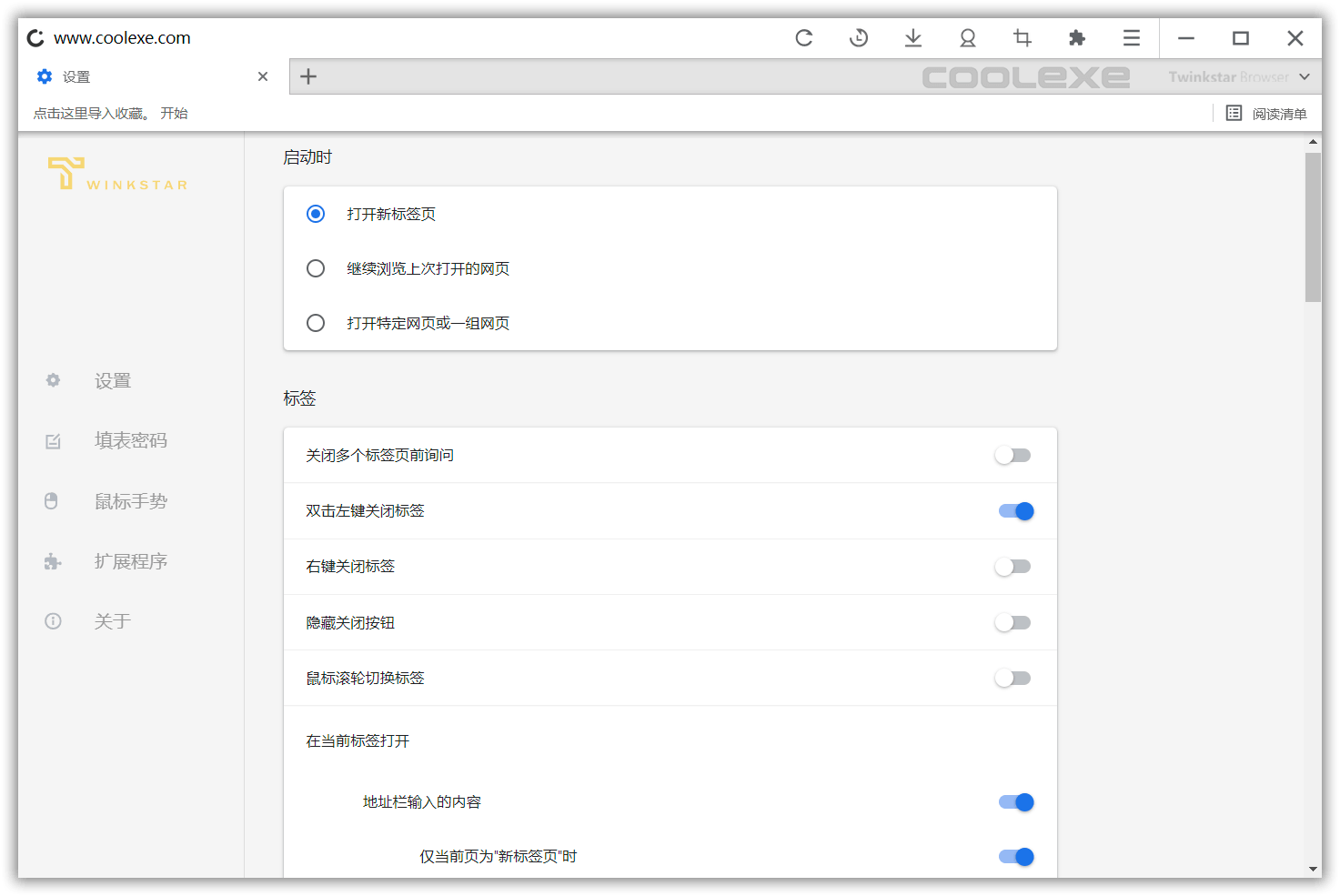Select the 继续浏览上次打开的网页 radio button
This screenshot has height=896, width=1340.
[316, 268]
